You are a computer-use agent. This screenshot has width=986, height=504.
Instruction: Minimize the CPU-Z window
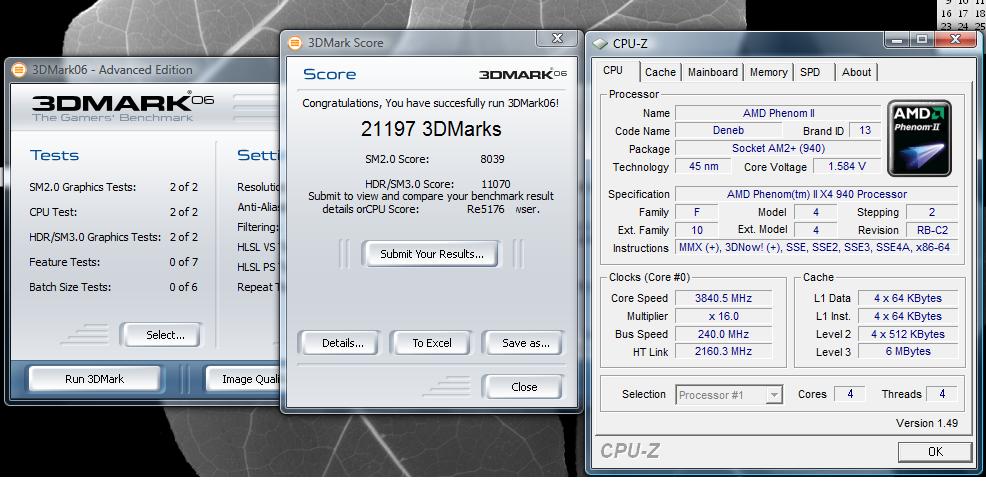897,40
